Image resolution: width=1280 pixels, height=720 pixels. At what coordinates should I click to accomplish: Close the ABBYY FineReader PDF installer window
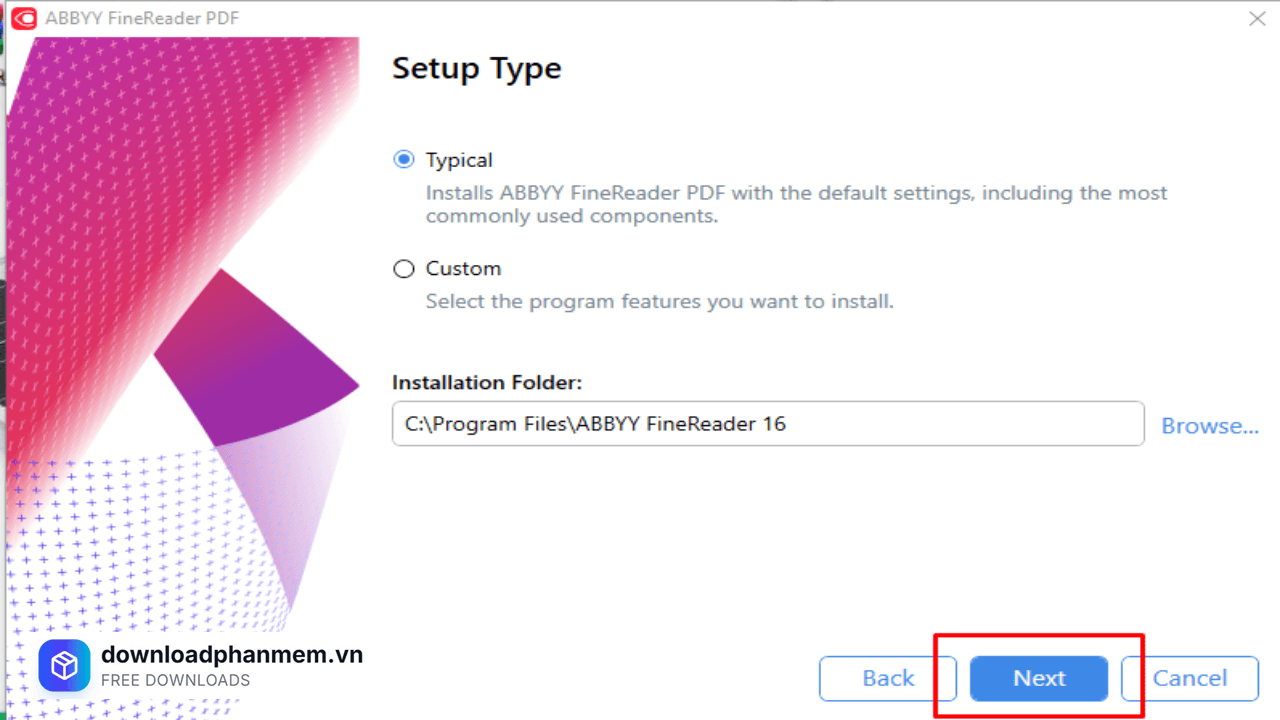click(1257, 19)
